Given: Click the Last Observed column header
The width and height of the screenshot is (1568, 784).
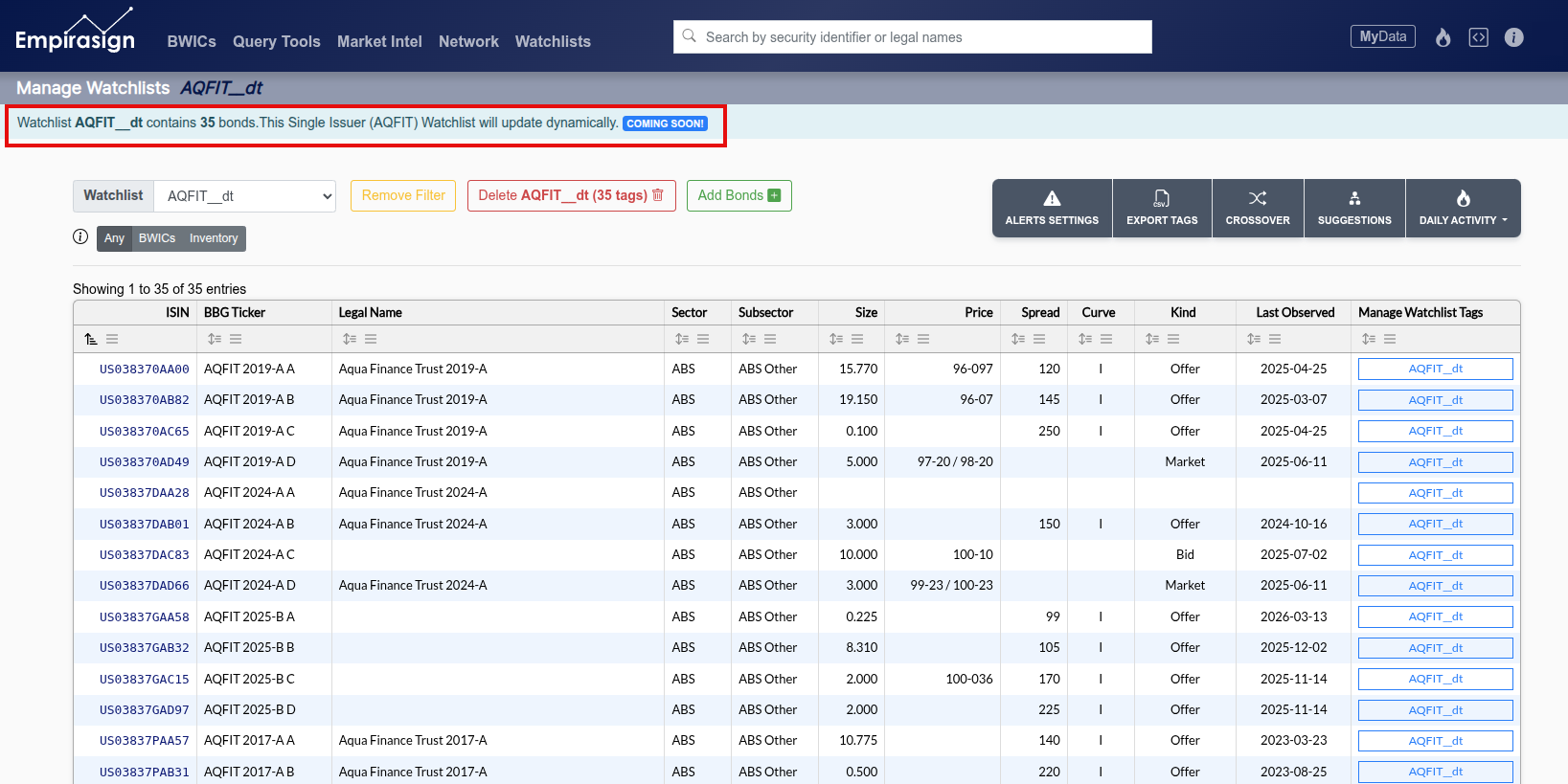Looking at the screenshot, I should click(1295, 313).
